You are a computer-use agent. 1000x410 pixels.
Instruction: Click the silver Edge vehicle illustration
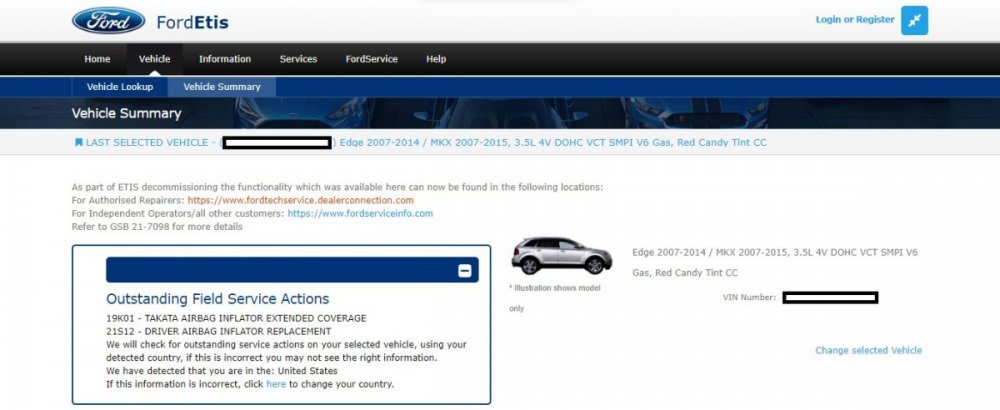(x=561, y=257)
